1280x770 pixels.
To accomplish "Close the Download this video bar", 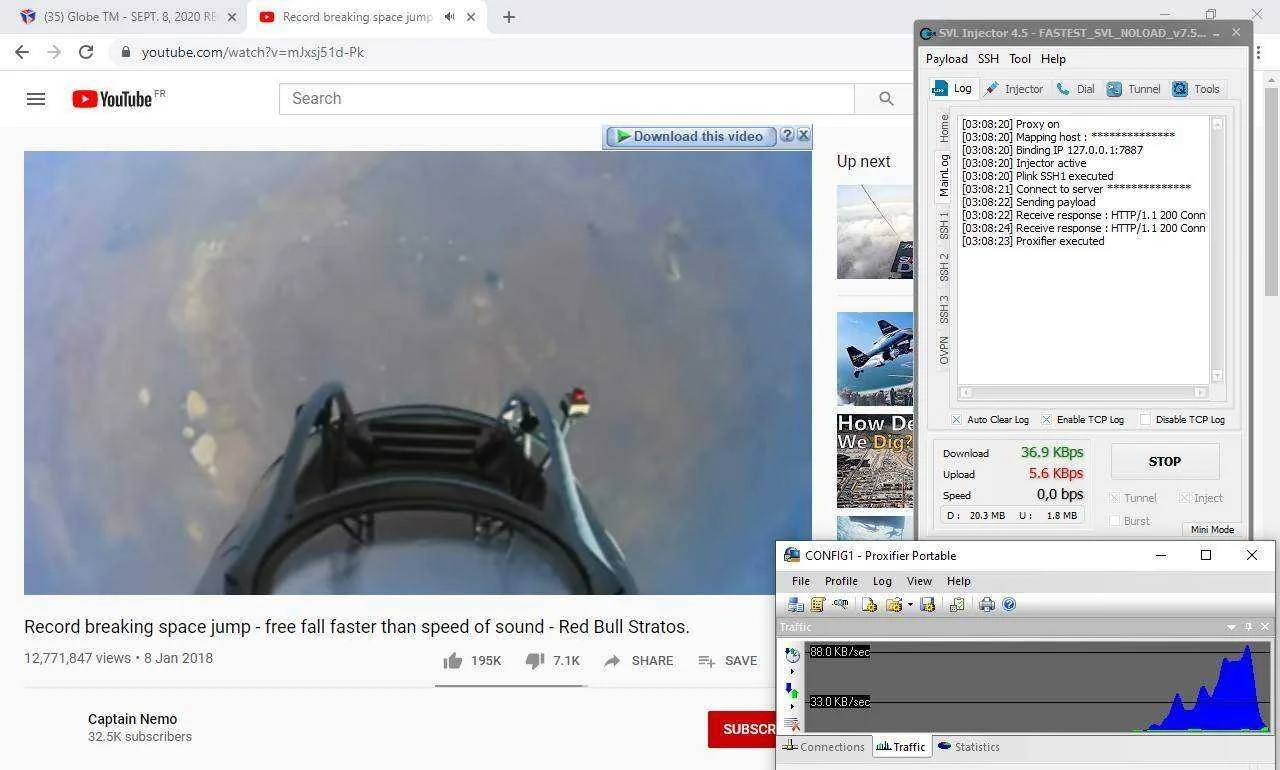I will point(803,136).
